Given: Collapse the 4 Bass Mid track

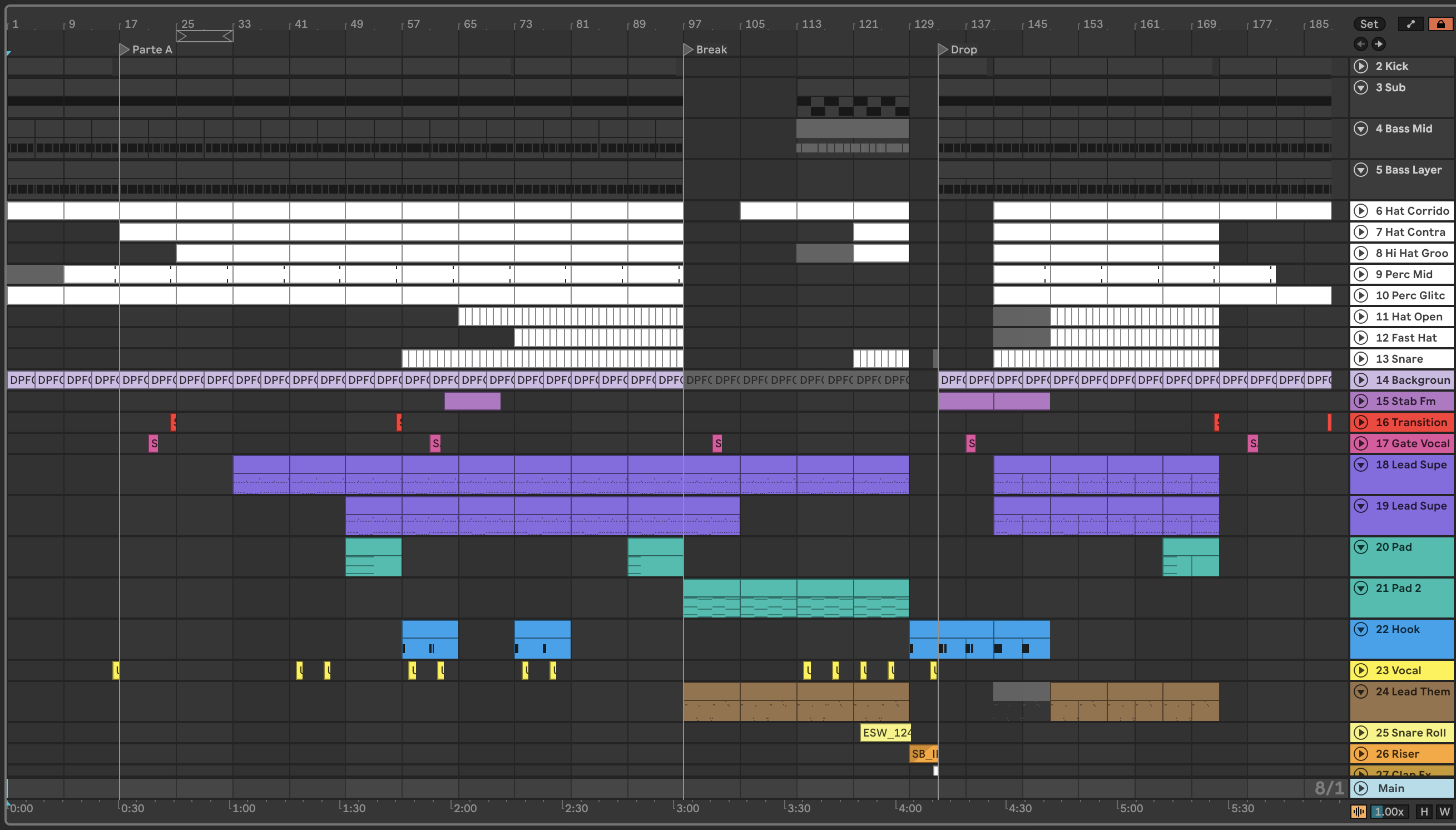Looking at the screenshot, I should pos(1361,129).
